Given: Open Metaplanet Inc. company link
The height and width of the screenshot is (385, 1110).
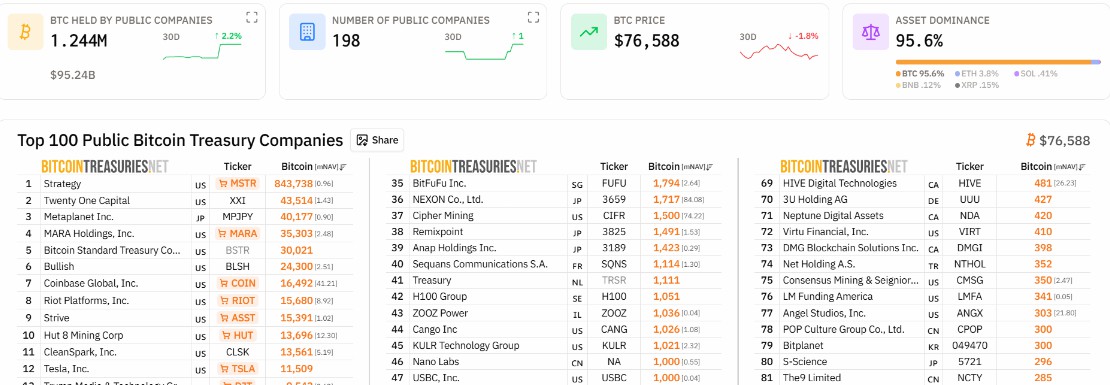Looking at the screenshot, I should tap(79, 217).
